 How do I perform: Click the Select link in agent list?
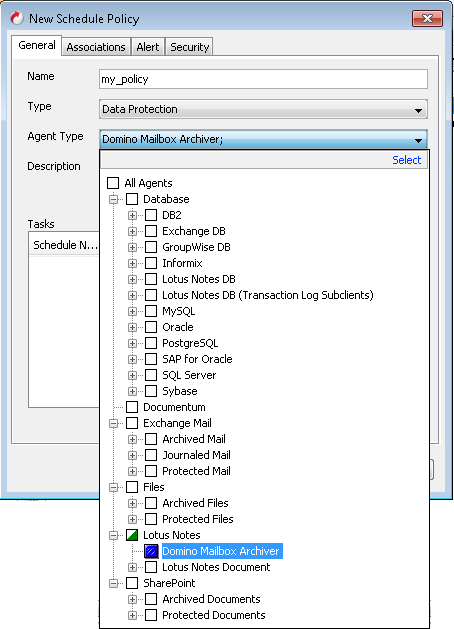pyautogui.click(x=406, y=160)
